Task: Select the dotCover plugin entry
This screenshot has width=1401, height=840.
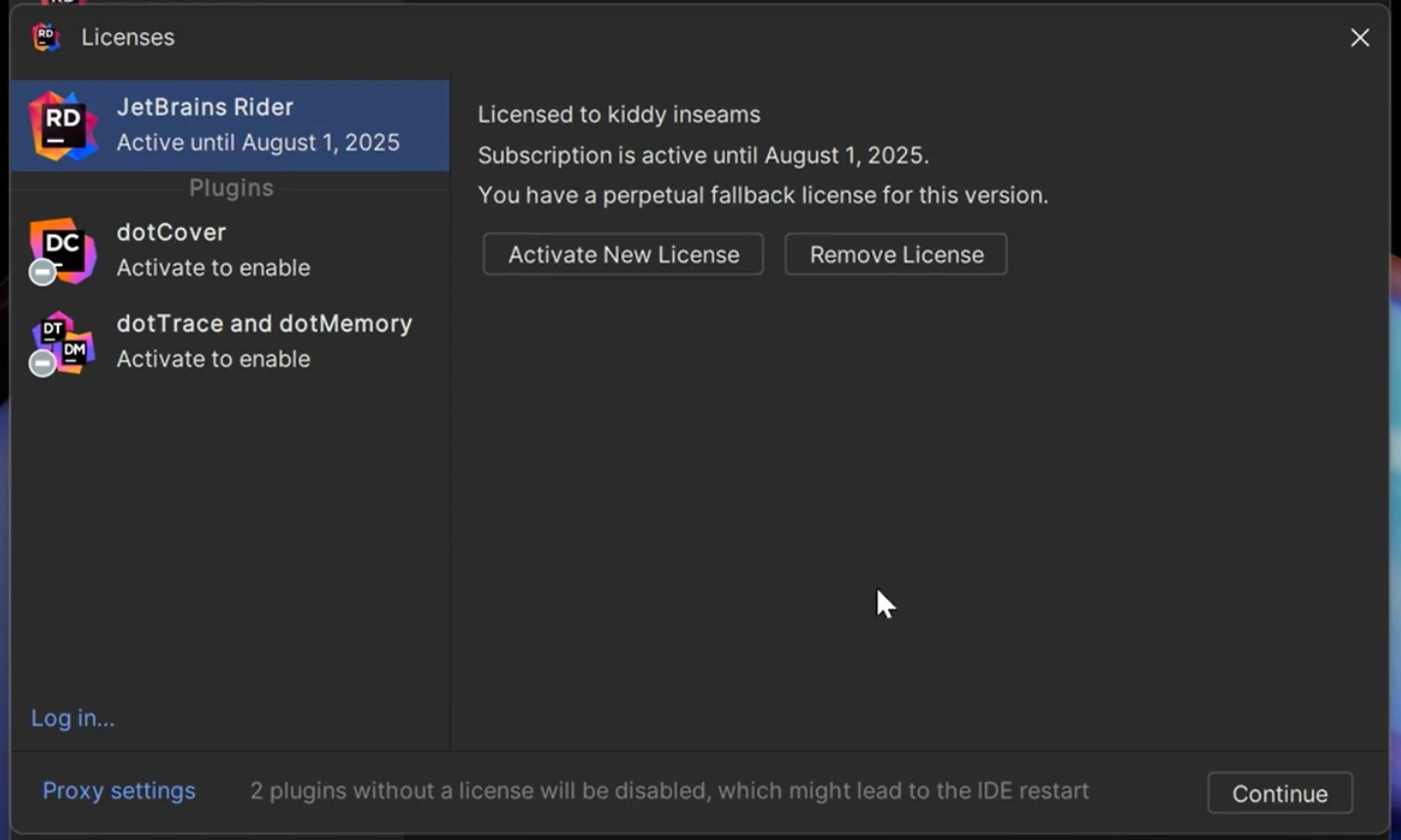Action: pos(230,250)
